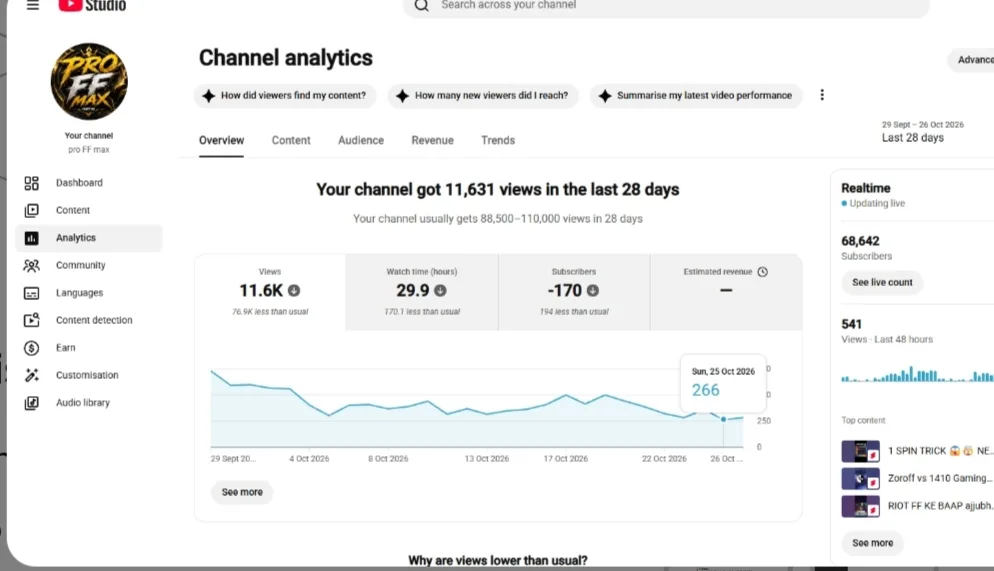
Task: Click 'How did viewers find my content?' chip
Action: click(x=285, y=96)
